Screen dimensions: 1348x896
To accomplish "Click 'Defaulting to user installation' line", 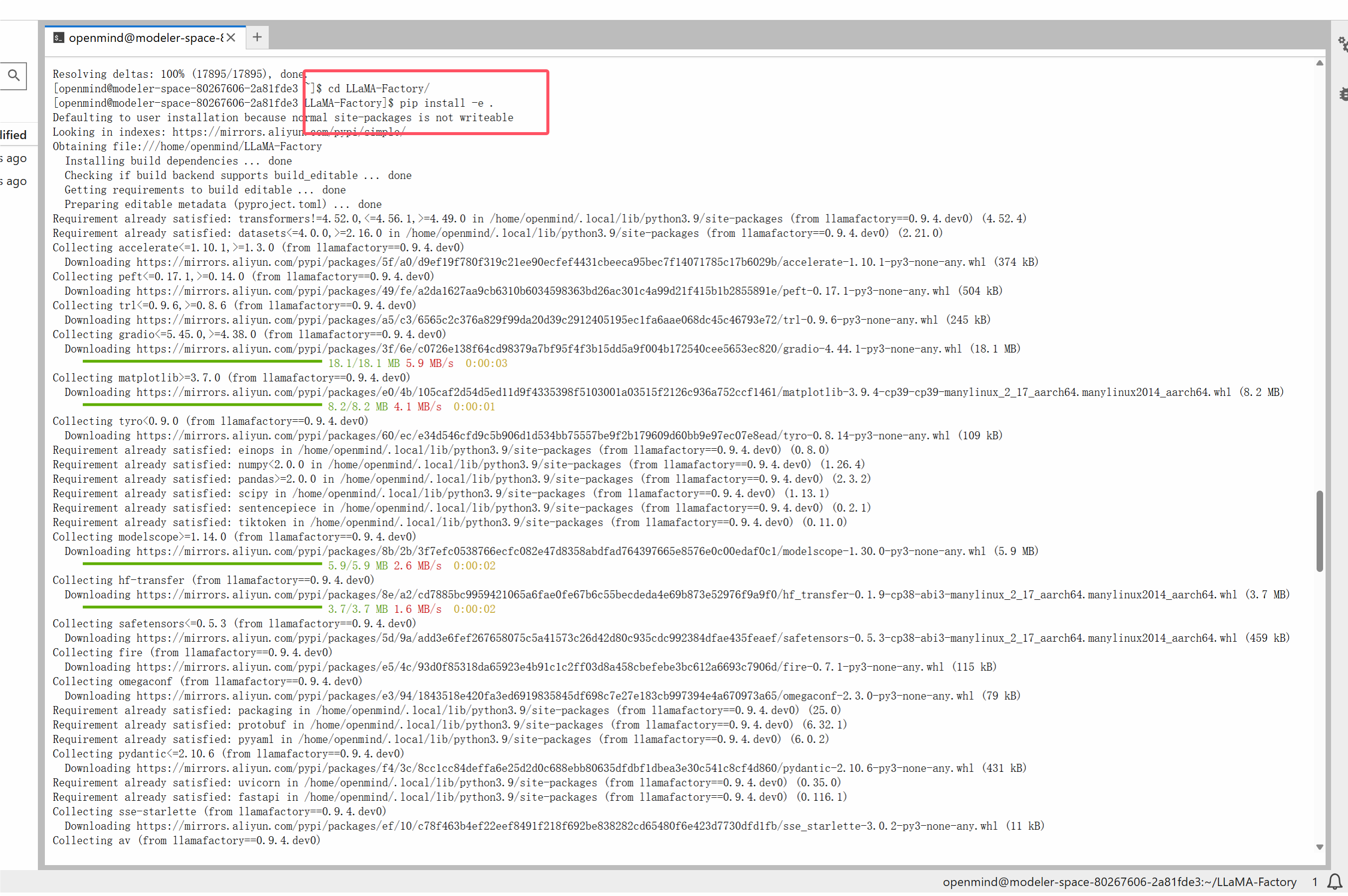I will (x=283, y=118).
